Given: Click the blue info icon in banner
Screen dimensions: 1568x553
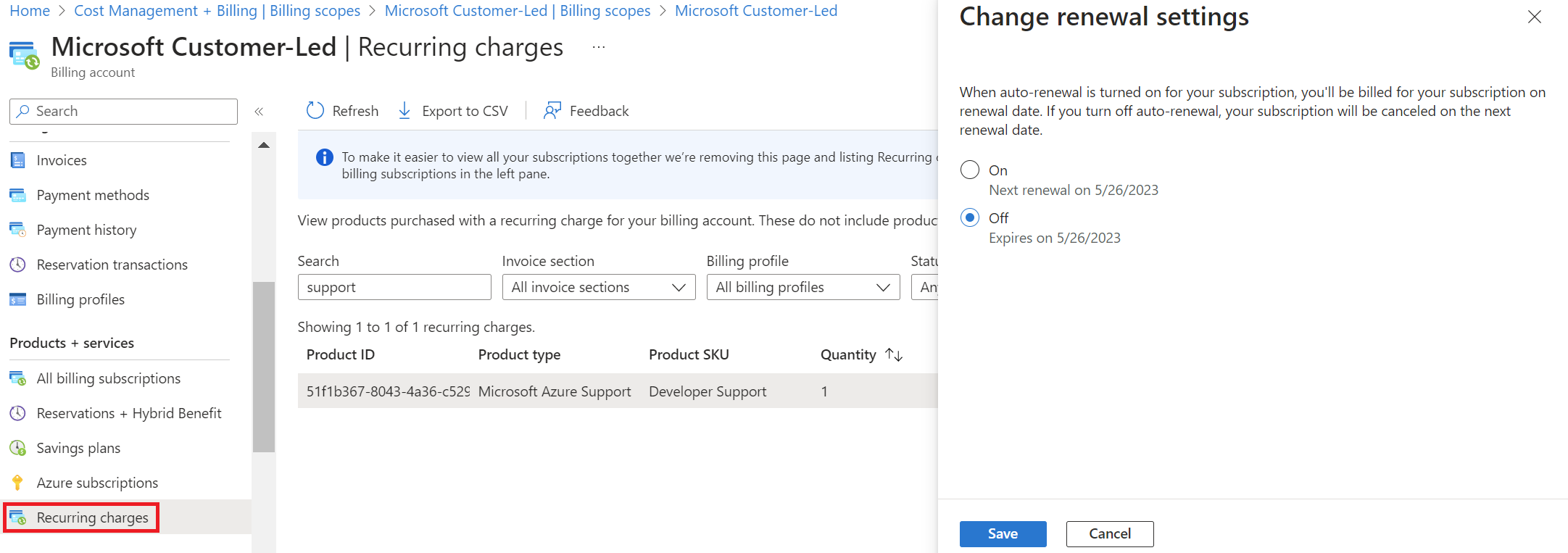Looking at the screenshot, I should pos(325,157).
